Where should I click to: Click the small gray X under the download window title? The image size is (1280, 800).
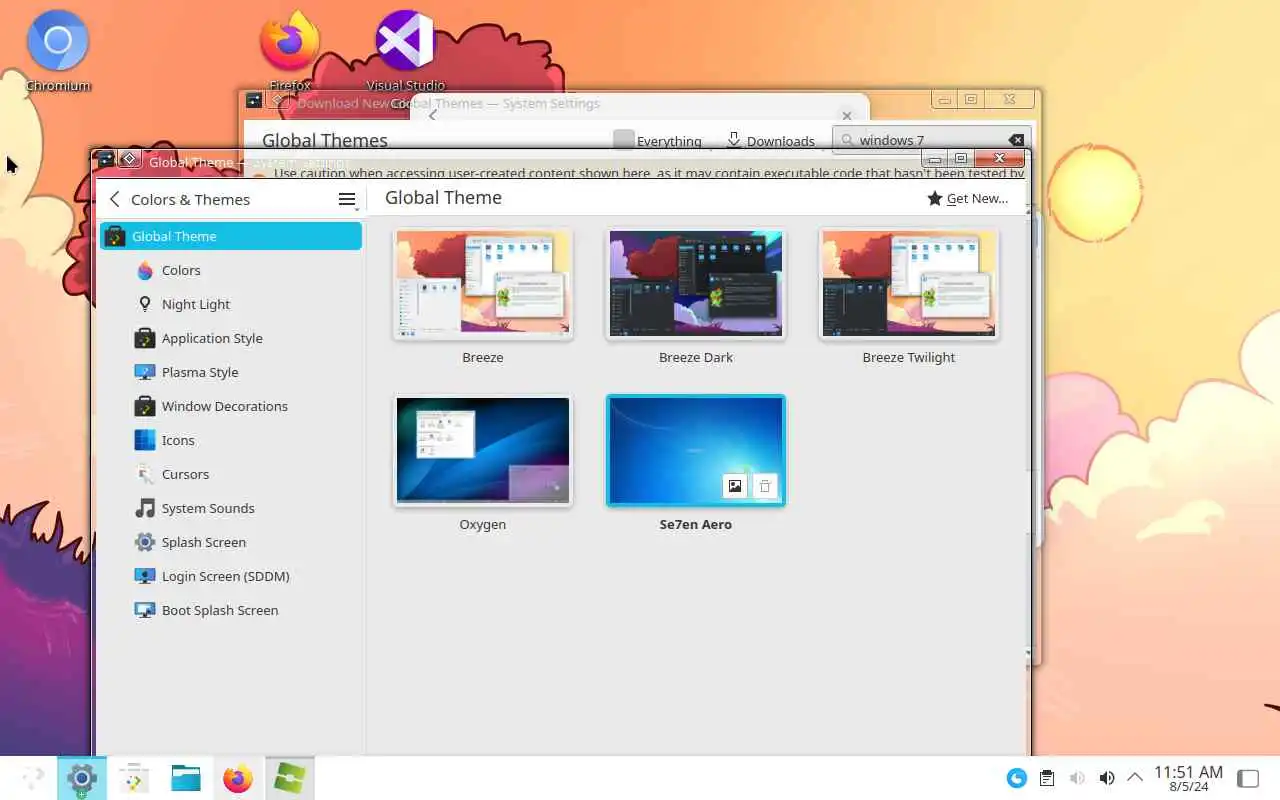pyautogui.click(x=847, y=116)
